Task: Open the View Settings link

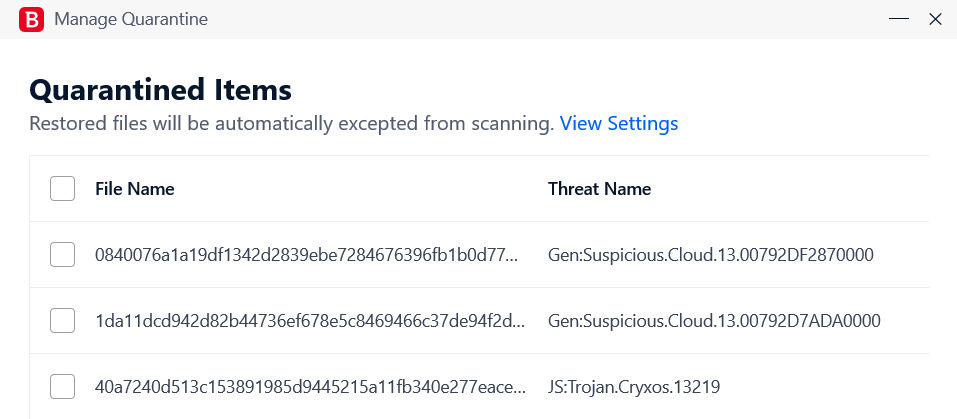Action: click(619, 124)
